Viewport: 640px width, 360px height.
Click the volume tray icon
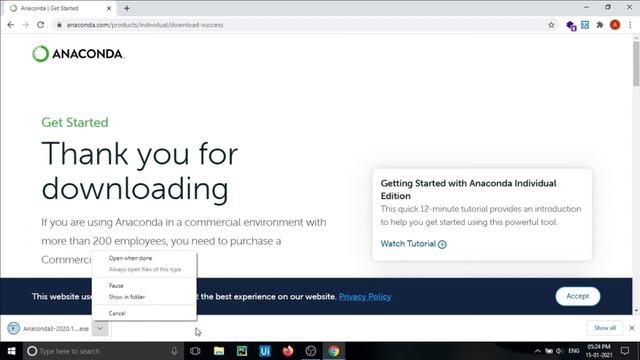(560, 351)
